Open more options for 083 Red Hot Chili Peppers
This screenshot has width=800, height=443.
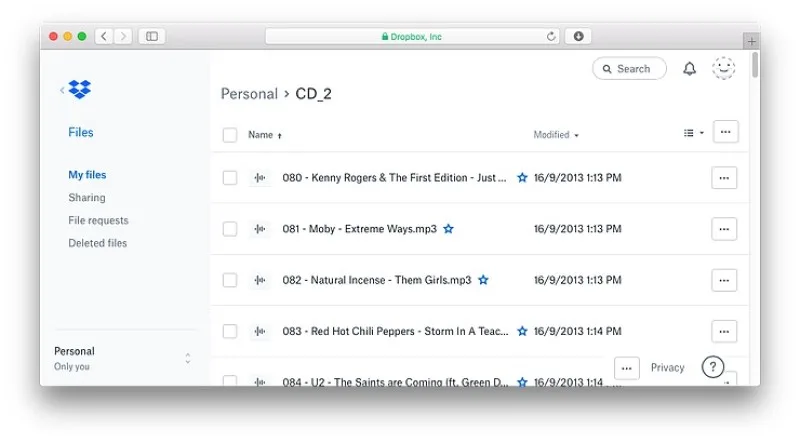pyautogui.click(x=724, y=331)
